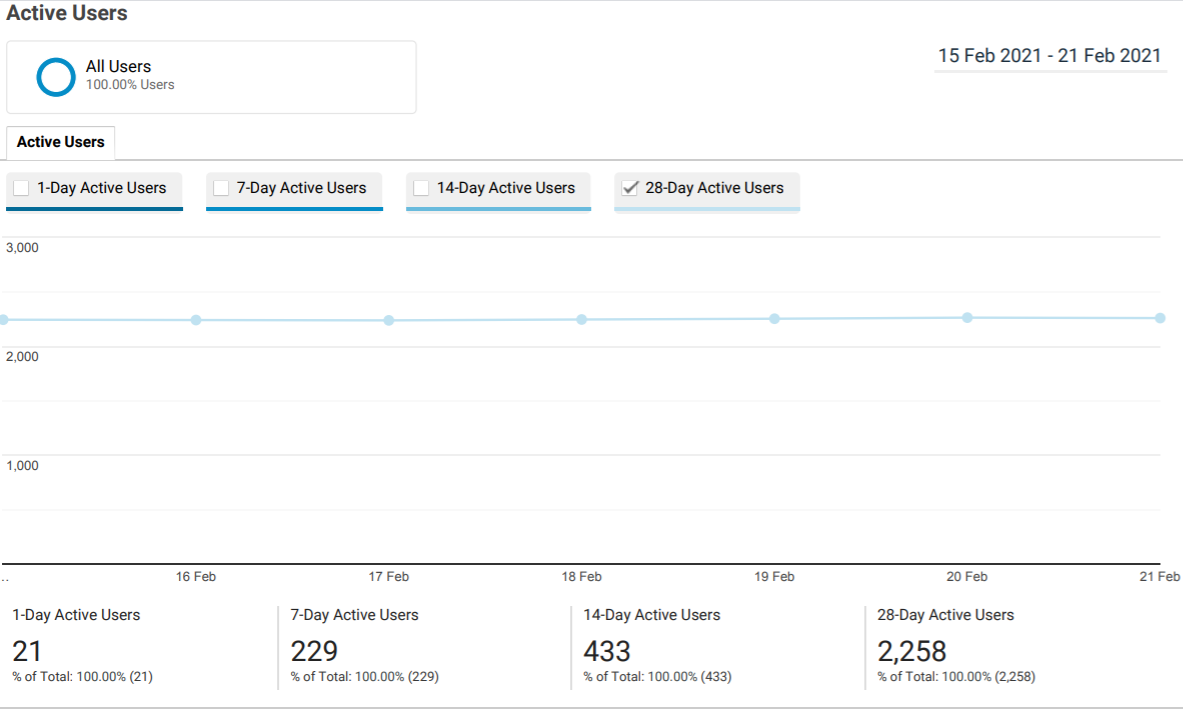Enable the 7-Day Active Users checkbox

point(221,188)
